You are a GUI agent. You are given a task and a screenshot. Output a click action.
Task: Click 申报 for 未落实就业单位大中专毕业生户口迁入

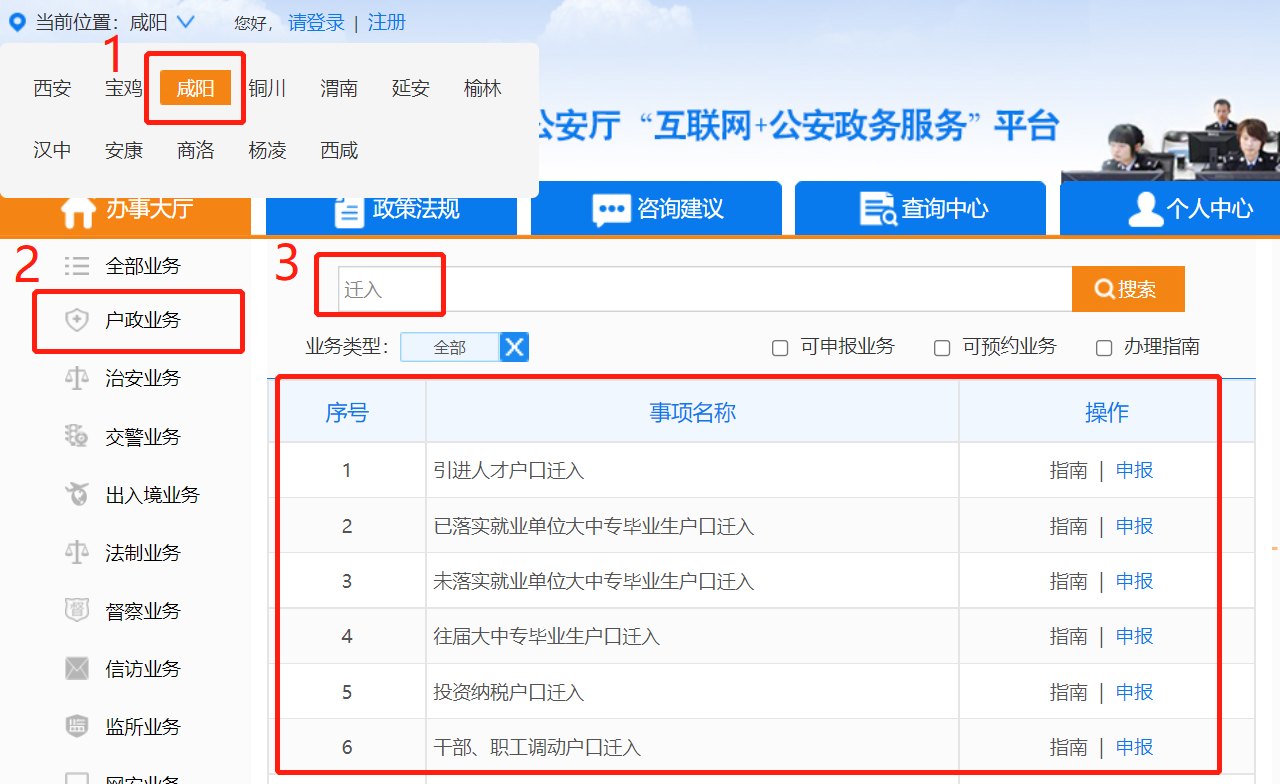click(x=1135, y=581)
